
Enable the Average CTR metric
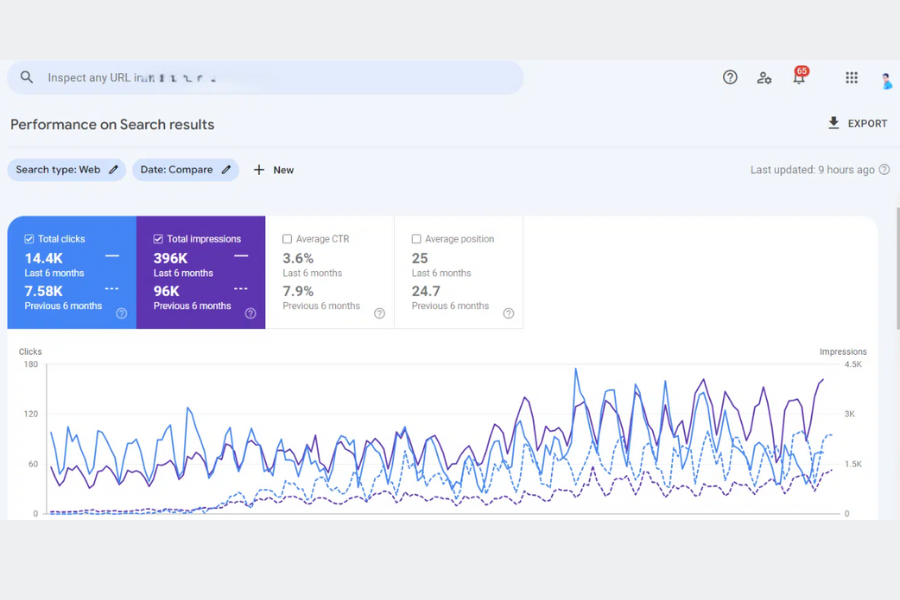(286, 238)
